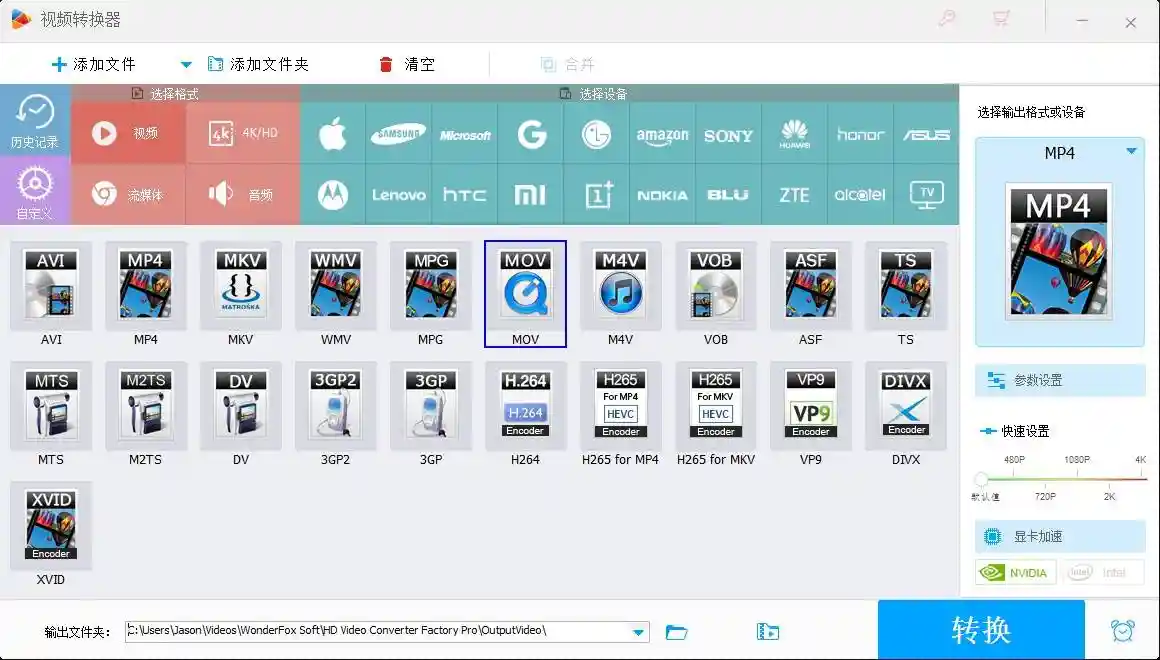Select the H265 for MKV format
This screenshot has height=660, width=1160.
pos(715,405)
